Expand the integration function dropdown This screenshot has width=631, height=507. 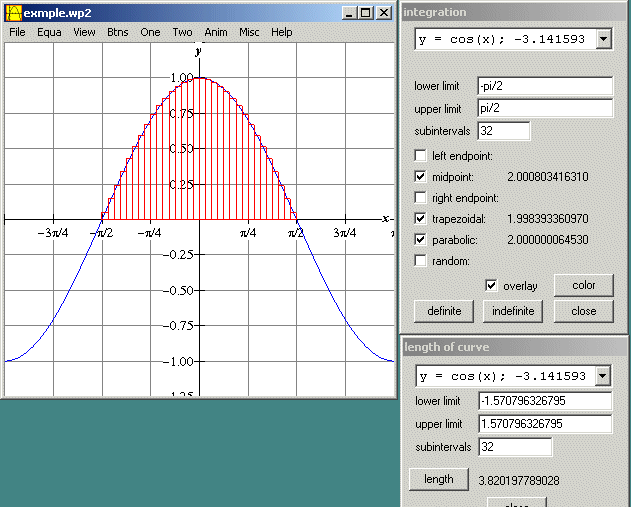coord(603,39)
